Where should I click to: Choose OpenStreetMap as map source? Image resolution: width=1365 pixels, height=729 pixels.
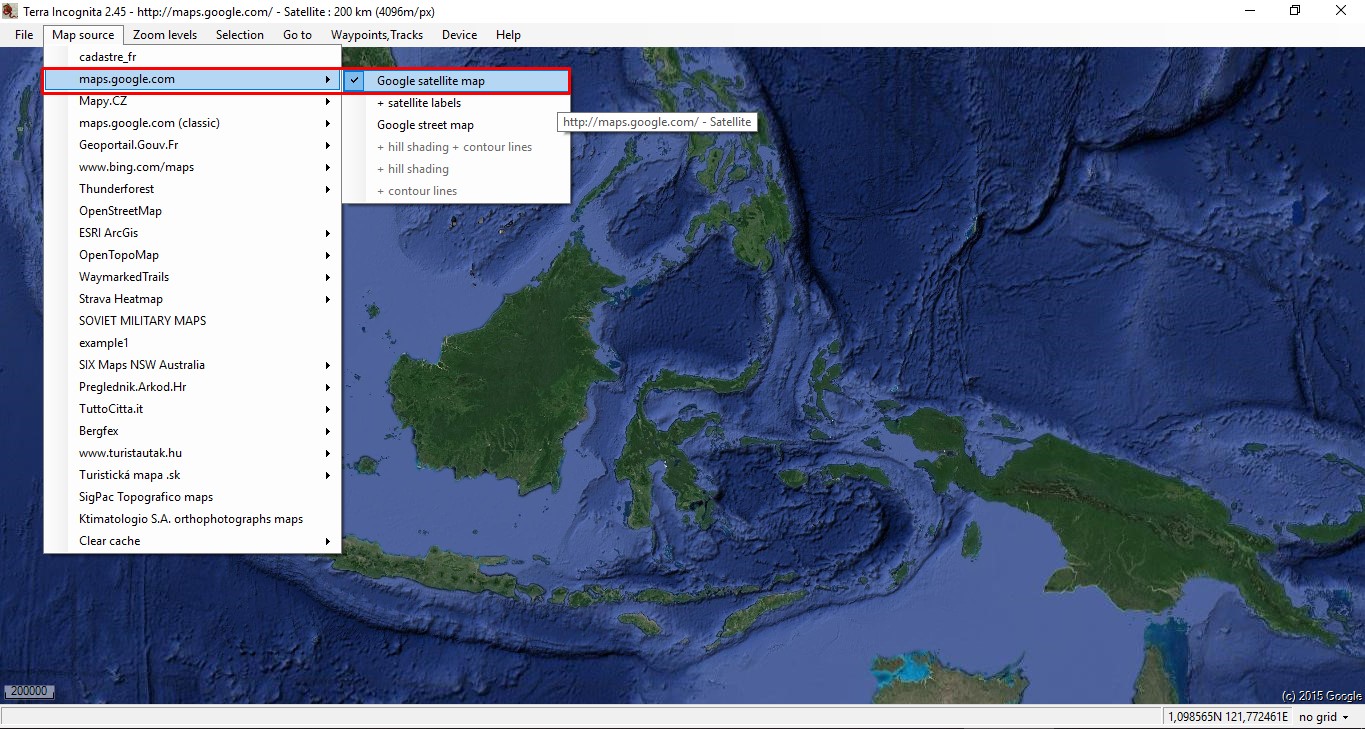click(x=120, y=211)
